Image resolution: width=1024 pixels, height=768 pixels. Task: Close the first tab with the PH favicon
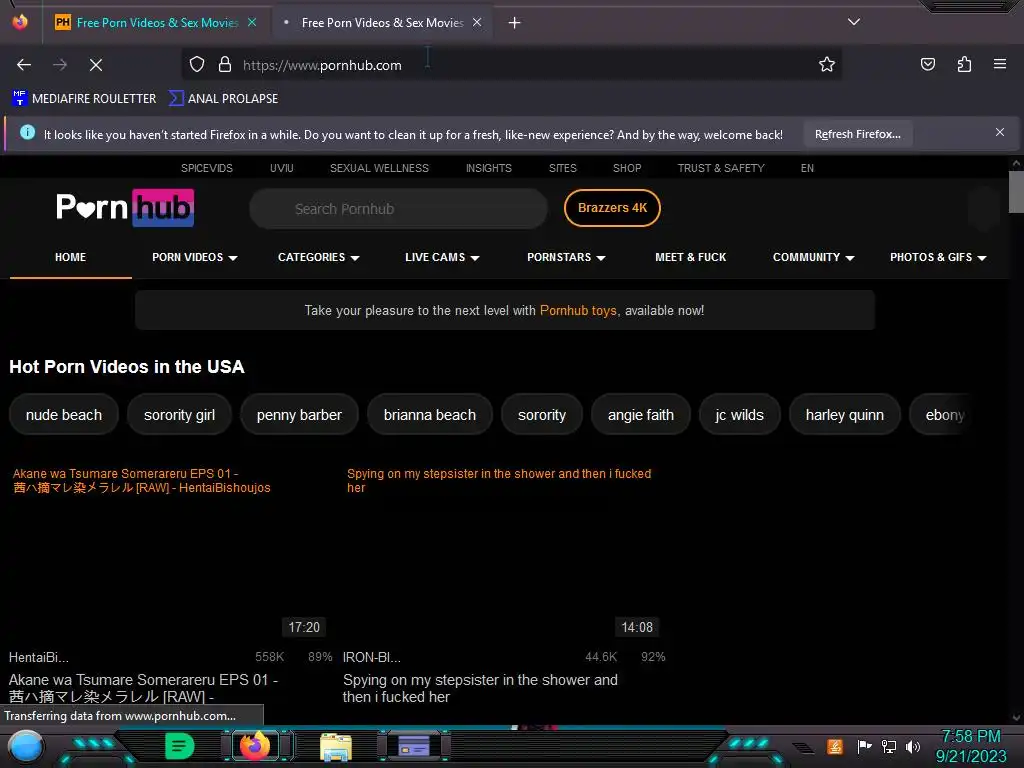252,22
